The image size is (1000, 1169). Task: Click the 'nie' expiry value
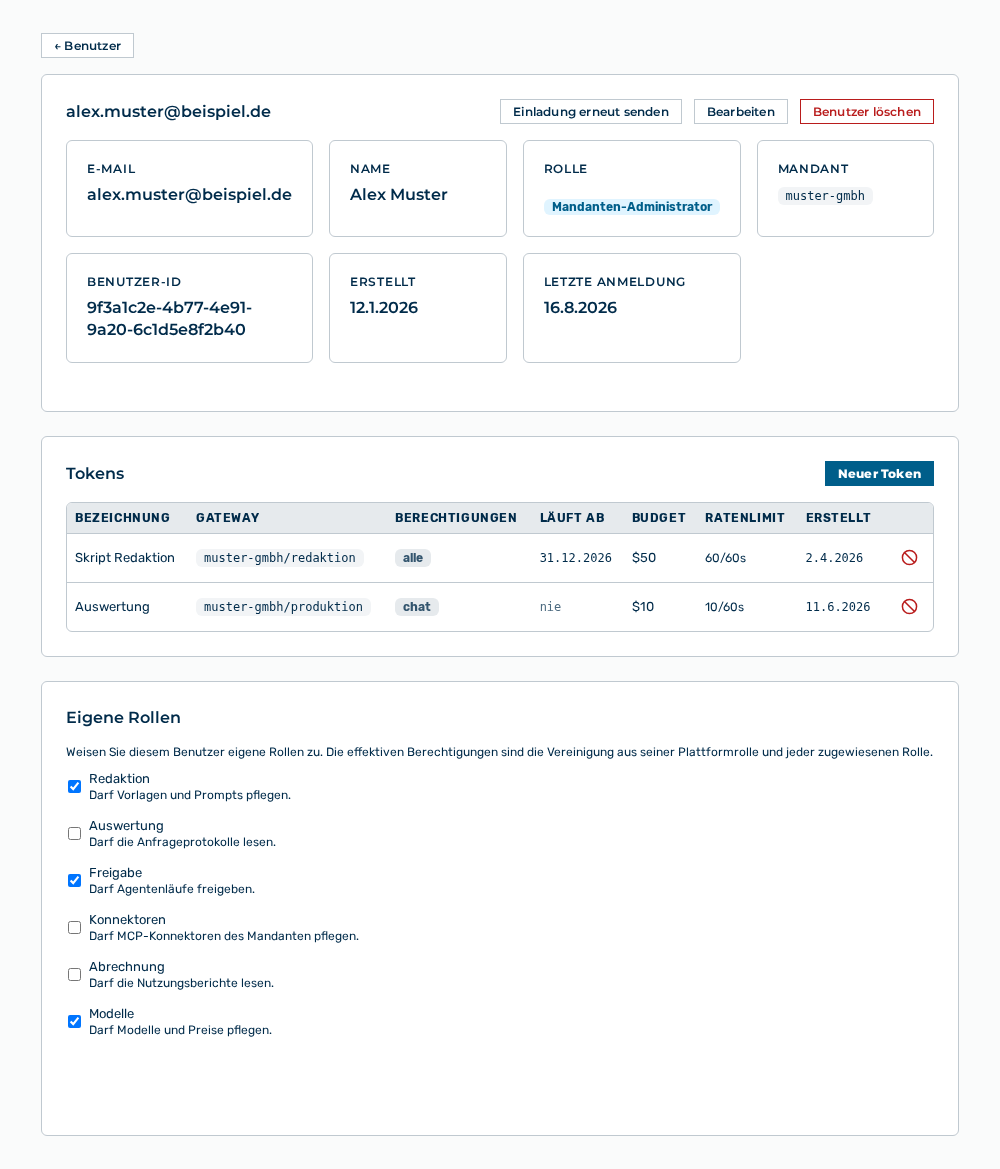click(x=550, y=607)
